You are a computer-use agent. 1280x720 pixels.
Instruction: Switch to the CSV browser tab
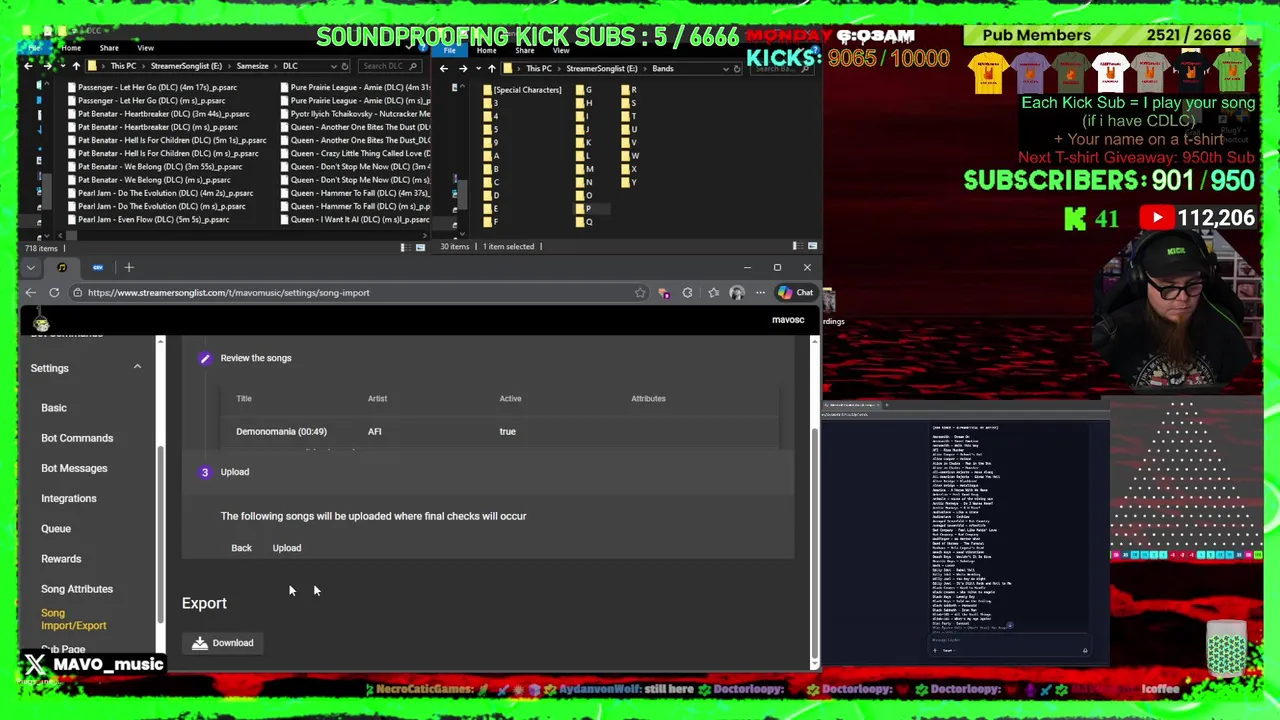pyautogui.click(x=98, y=267)
